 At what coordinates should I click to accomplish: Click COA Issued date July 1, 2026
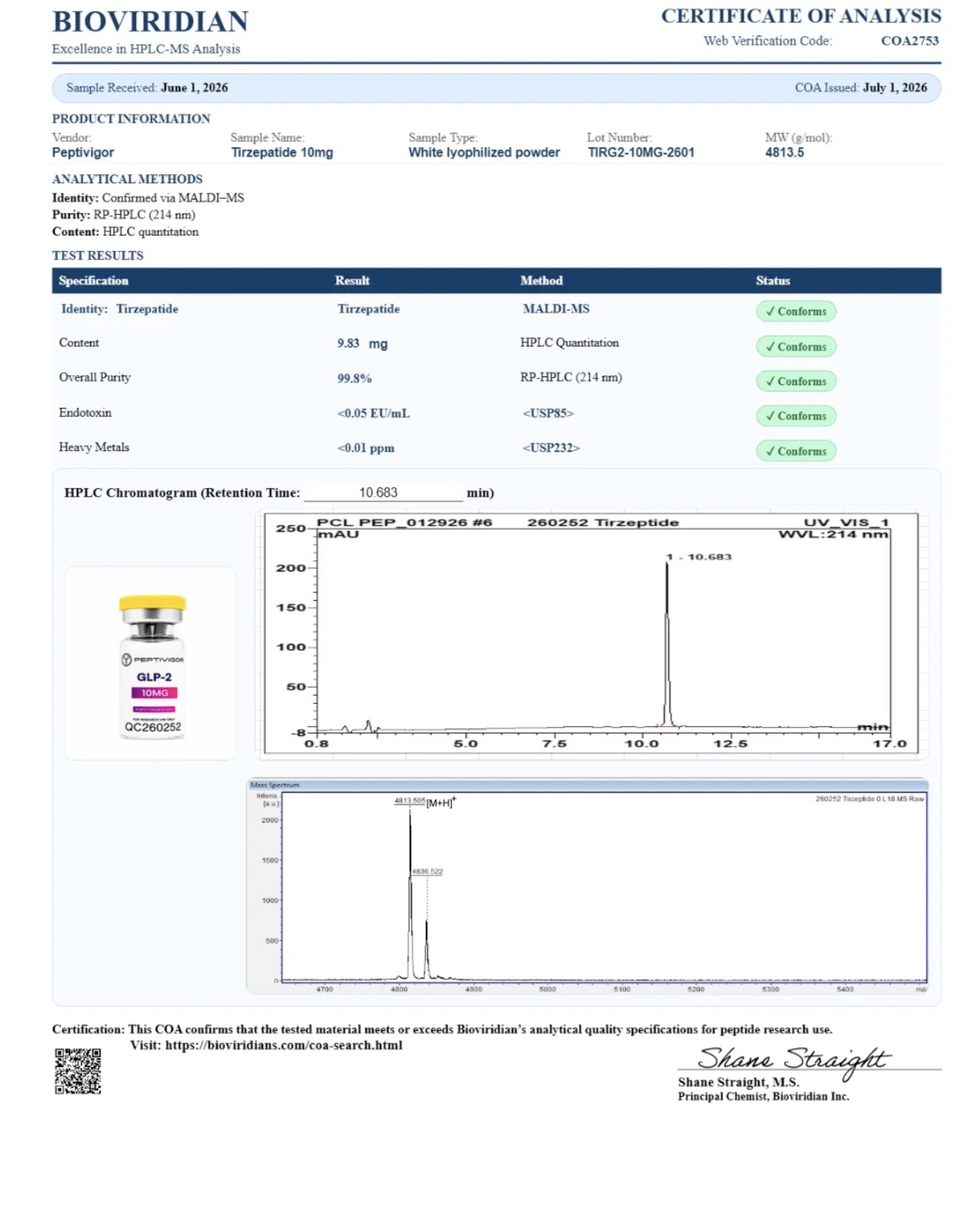pos(895,87)
